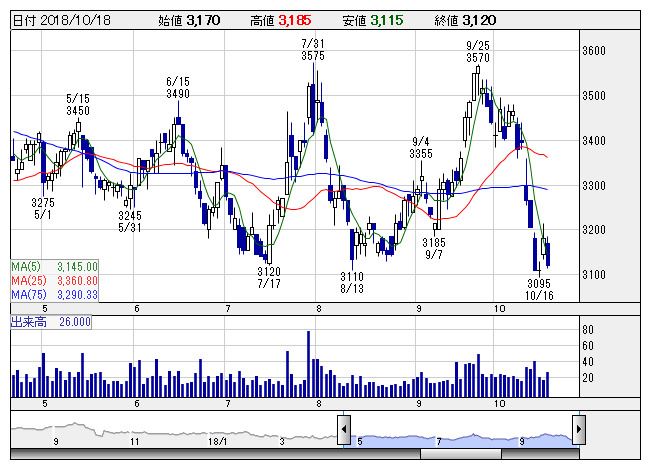Click the left range handle of the navigator
Image resolution: width=652 pixels, height=469 pixels.
pyautogui.click(x=343, y=432)
